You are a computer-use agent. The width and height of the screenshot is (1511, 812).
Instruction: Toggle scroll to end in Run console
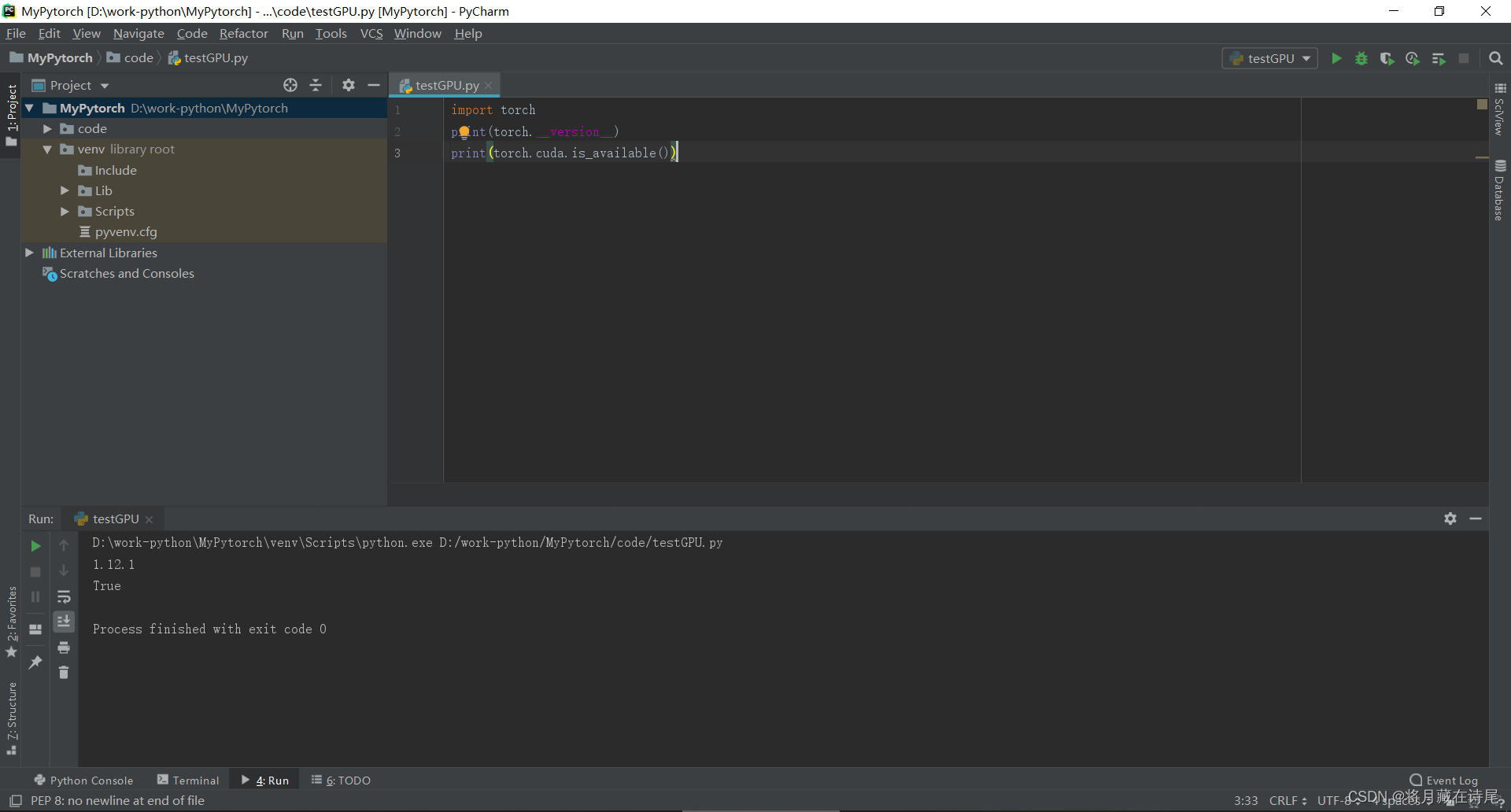(x=64, y=622)
